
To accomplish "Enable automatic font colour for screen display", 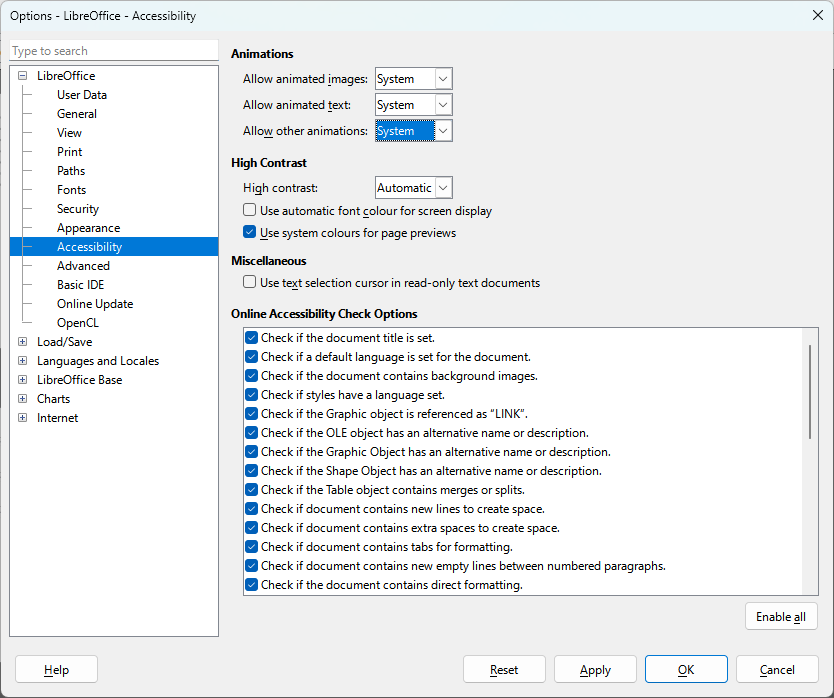I will [249, 210].
